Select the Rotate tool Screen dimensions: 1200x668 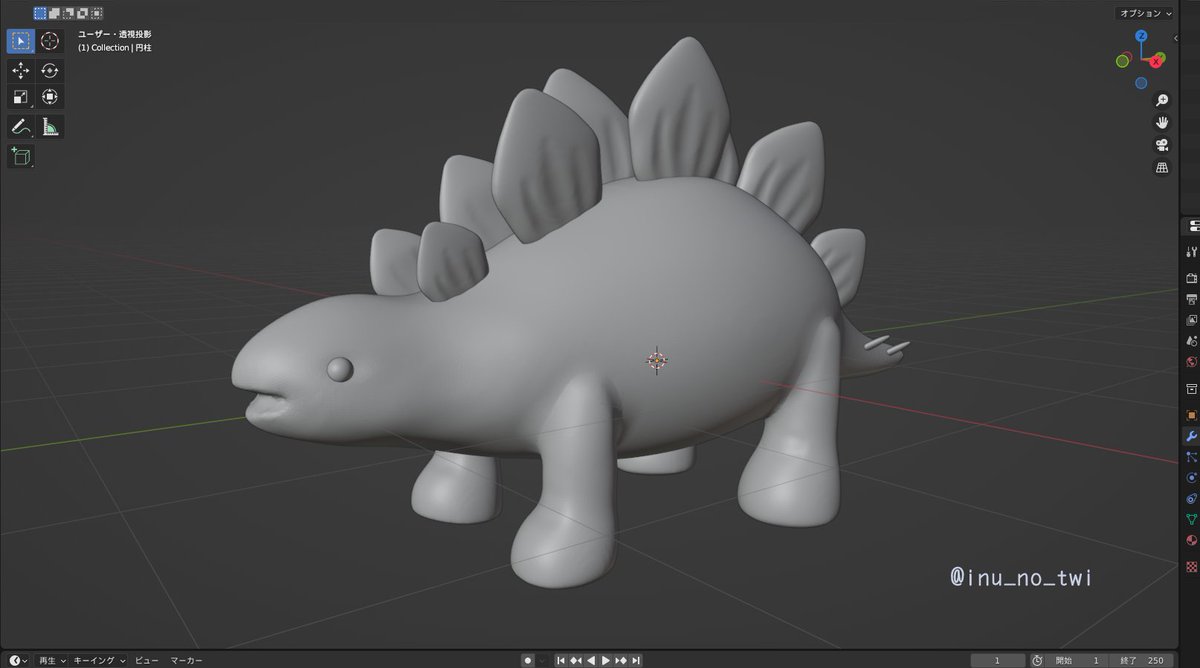tap(50, 70)
